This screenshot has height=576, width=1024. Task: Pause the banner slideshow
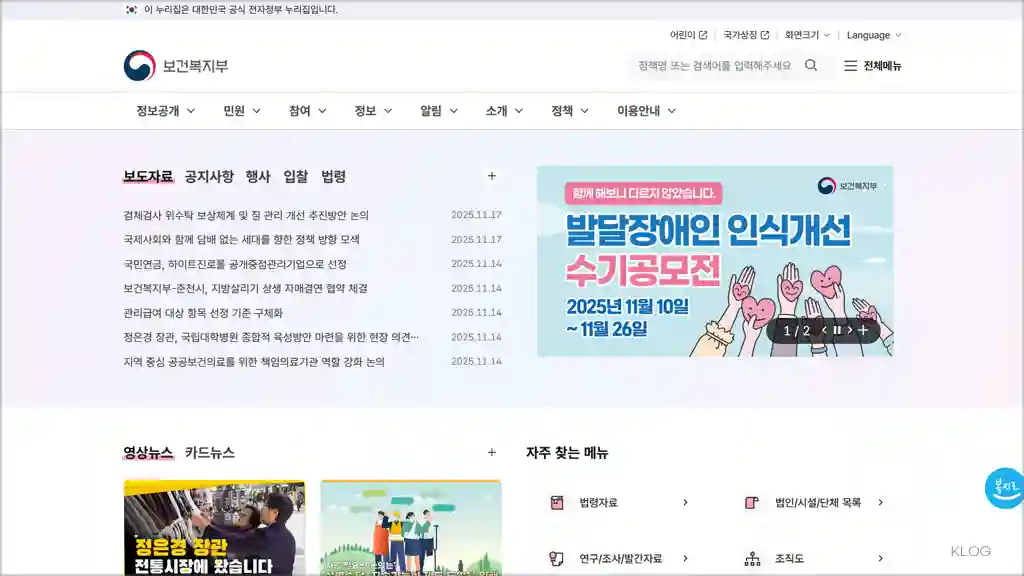[x=837, y=330]
